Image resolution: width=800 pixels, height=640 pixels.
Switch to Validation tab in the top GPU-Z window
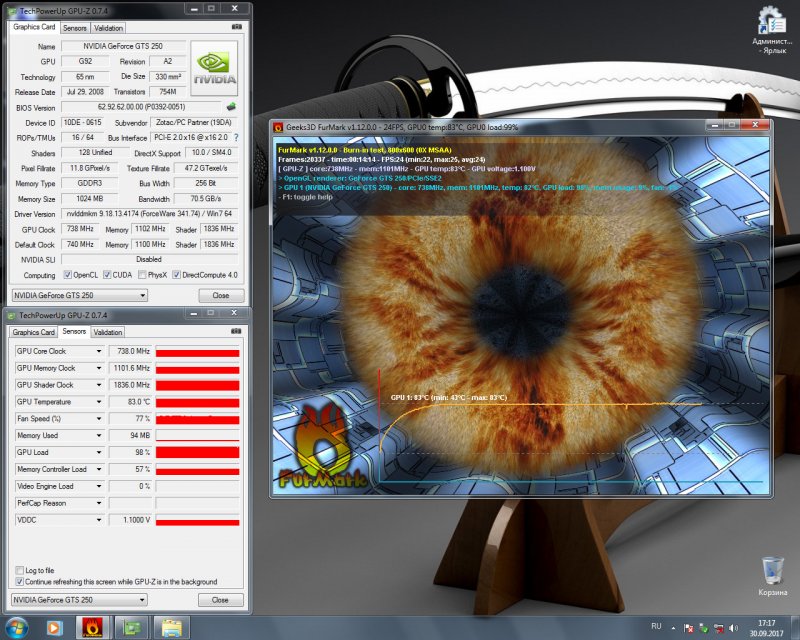pos(107,28)
